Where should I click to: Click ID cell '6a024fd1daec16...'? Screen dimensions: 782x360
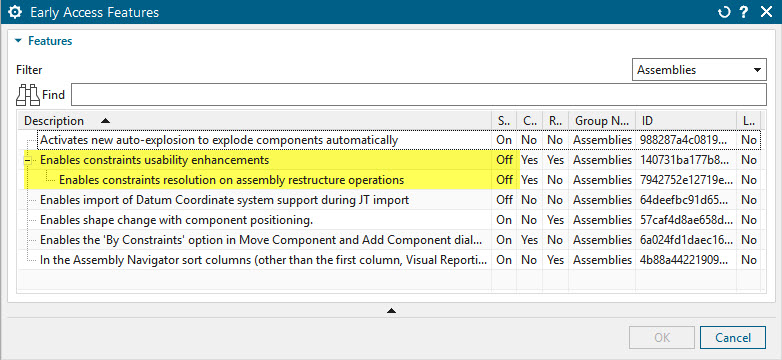tap(685, 240)
